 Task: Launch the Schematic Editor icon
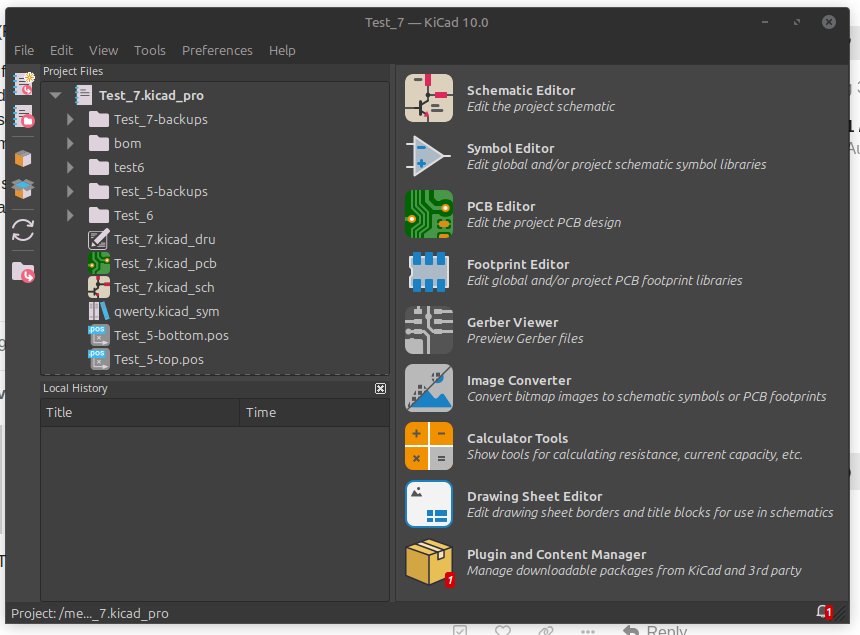click(x=429, y=98)
